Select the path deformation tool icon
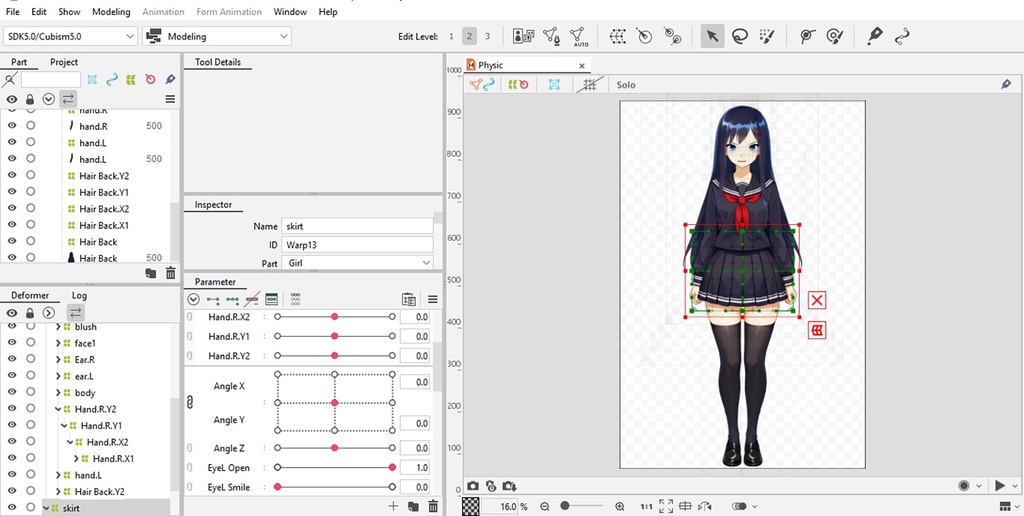 (x=902, y=36)
